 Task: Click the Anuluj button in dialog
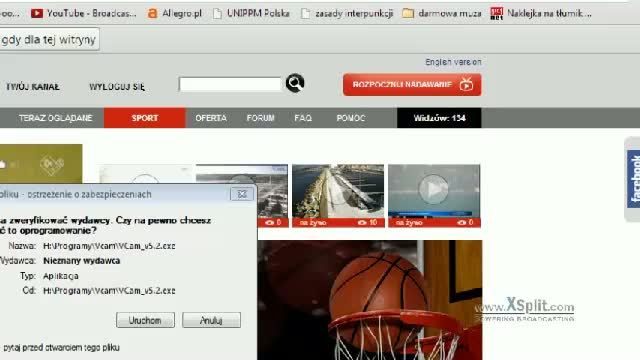point(211,320)
